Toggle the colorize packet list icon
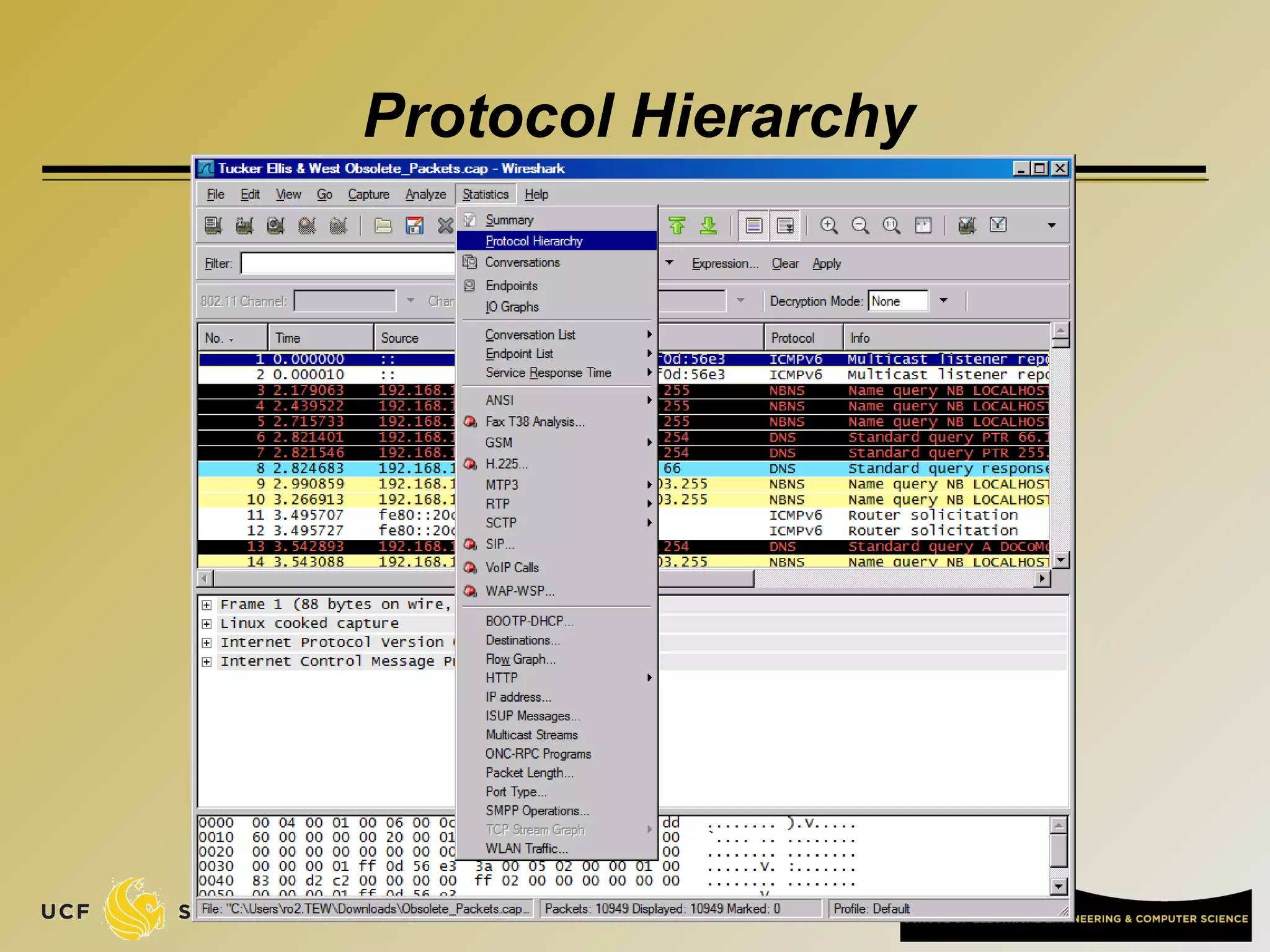 754,226
